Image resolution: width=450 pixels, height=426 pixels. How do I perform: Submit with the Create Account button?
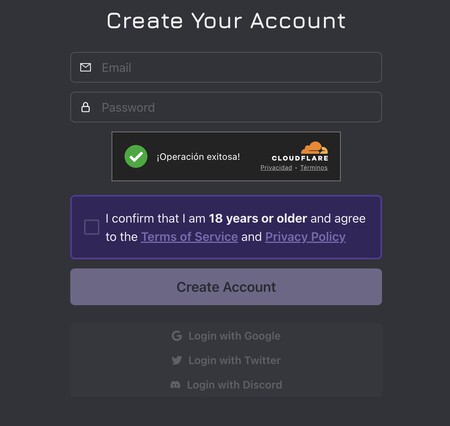coord(226,287)
